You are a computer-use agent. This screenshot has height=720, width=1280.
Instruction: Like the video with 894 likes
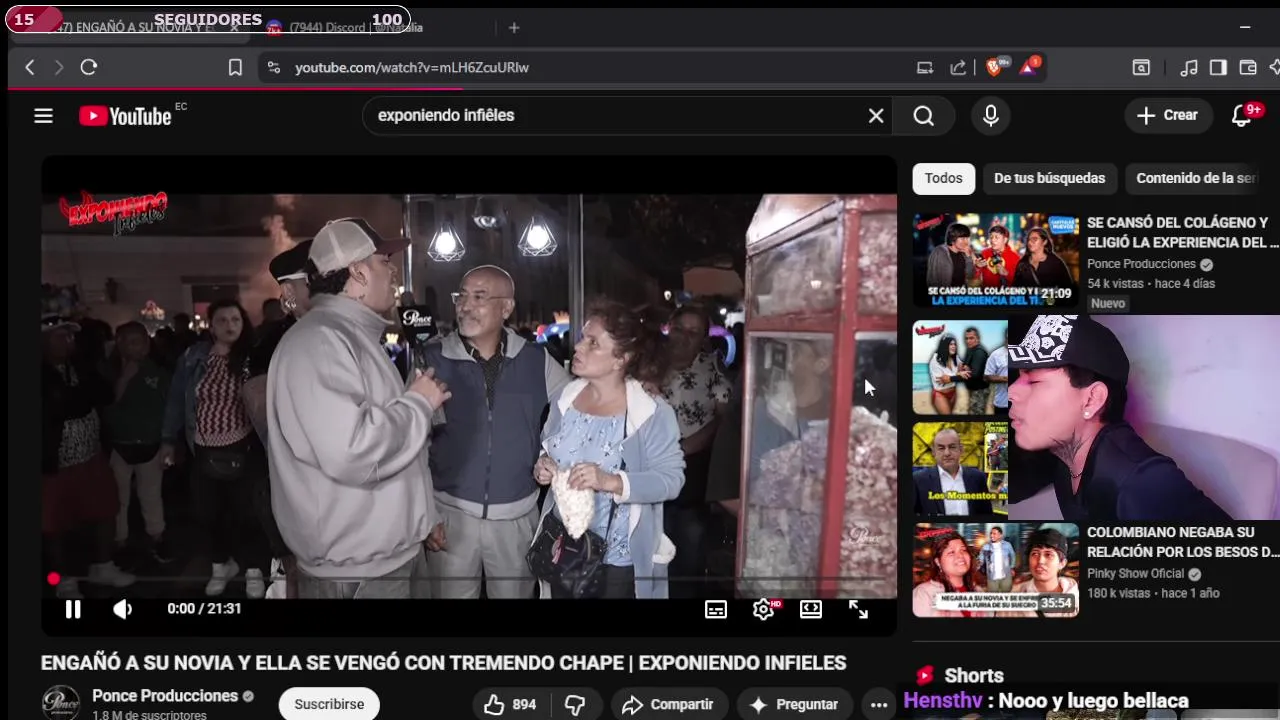click(x=512, y=704)
